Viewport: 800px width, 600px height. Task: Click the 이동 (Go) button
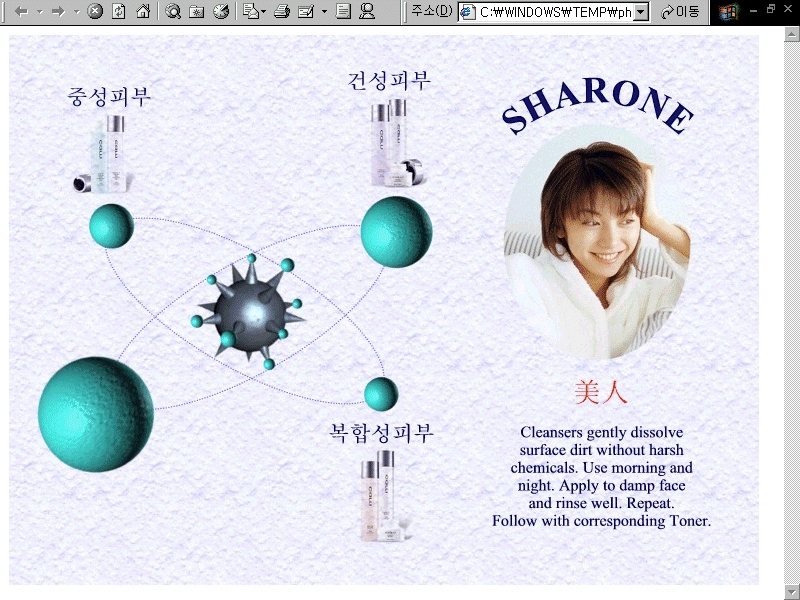(680, 12)
